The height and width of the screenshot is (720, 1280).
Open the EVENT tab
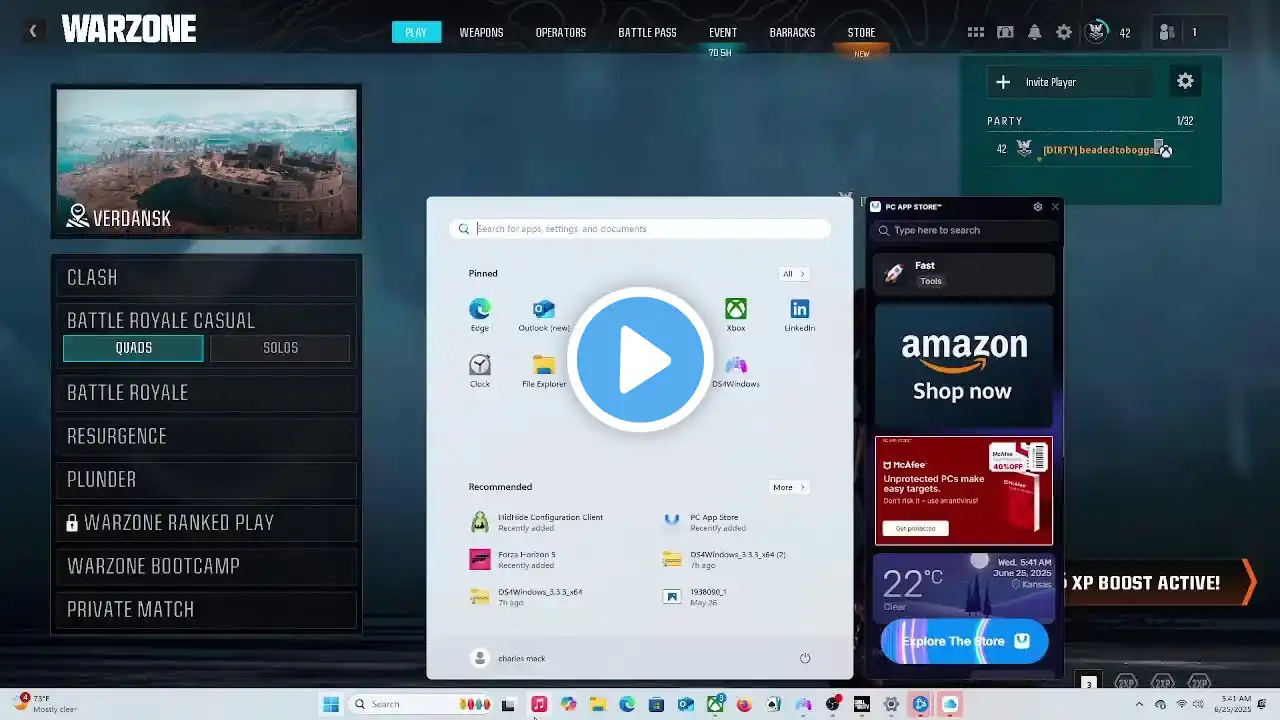click(723, 32)
